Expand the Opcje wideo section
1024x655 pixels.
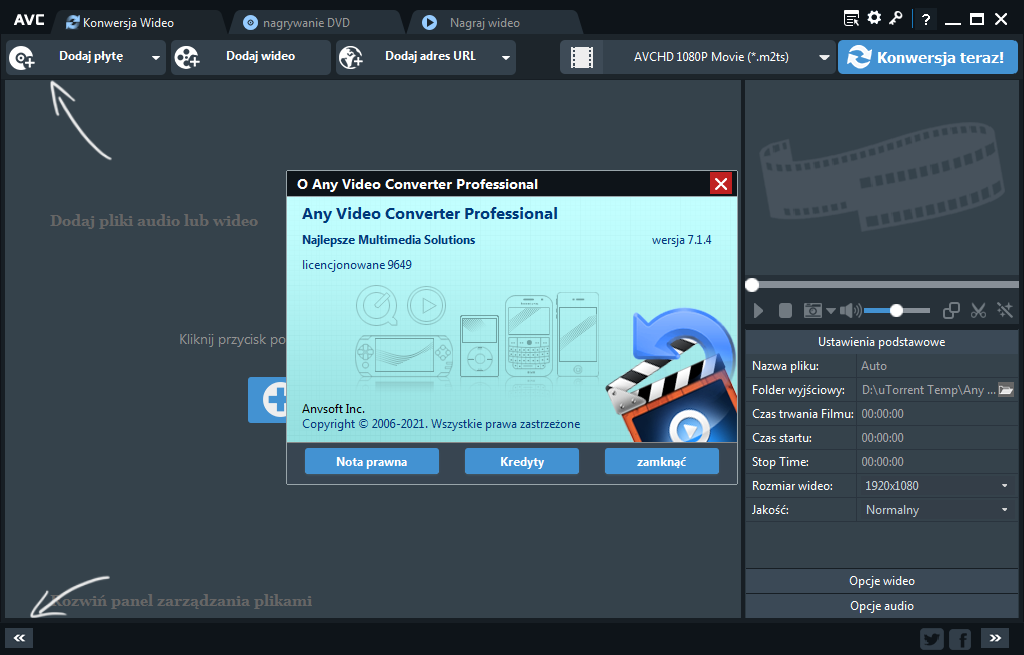[882, 581]
